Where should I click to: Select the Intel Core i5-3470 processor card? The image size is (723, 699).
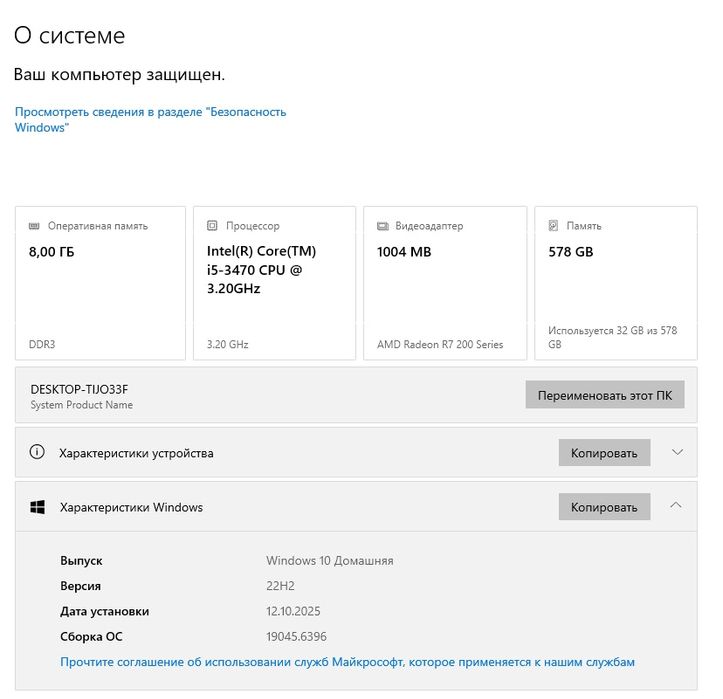point(274,283)
